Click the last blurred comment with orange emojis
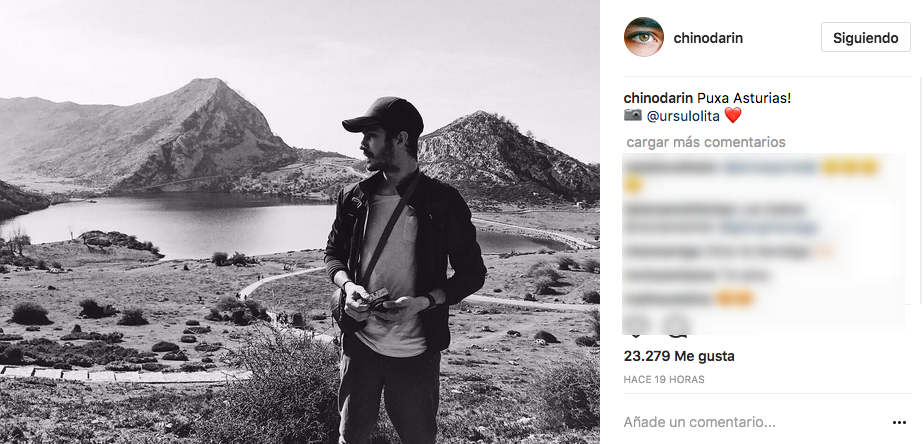Viewport: 923px width, 444px height. tap(689, 299)
